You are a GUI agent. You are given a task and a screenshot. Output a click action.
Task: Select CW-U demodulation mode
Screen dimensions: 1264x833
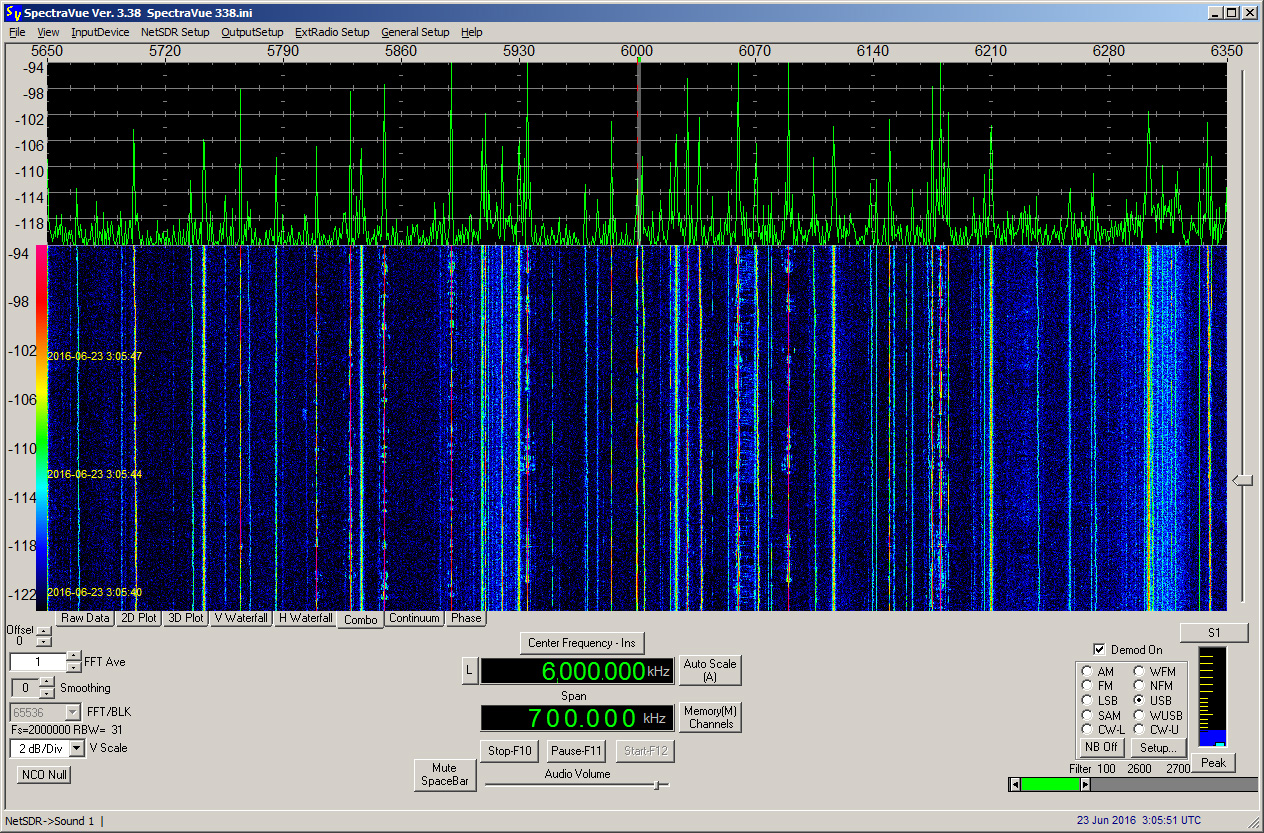click(x=1139, y=729)
